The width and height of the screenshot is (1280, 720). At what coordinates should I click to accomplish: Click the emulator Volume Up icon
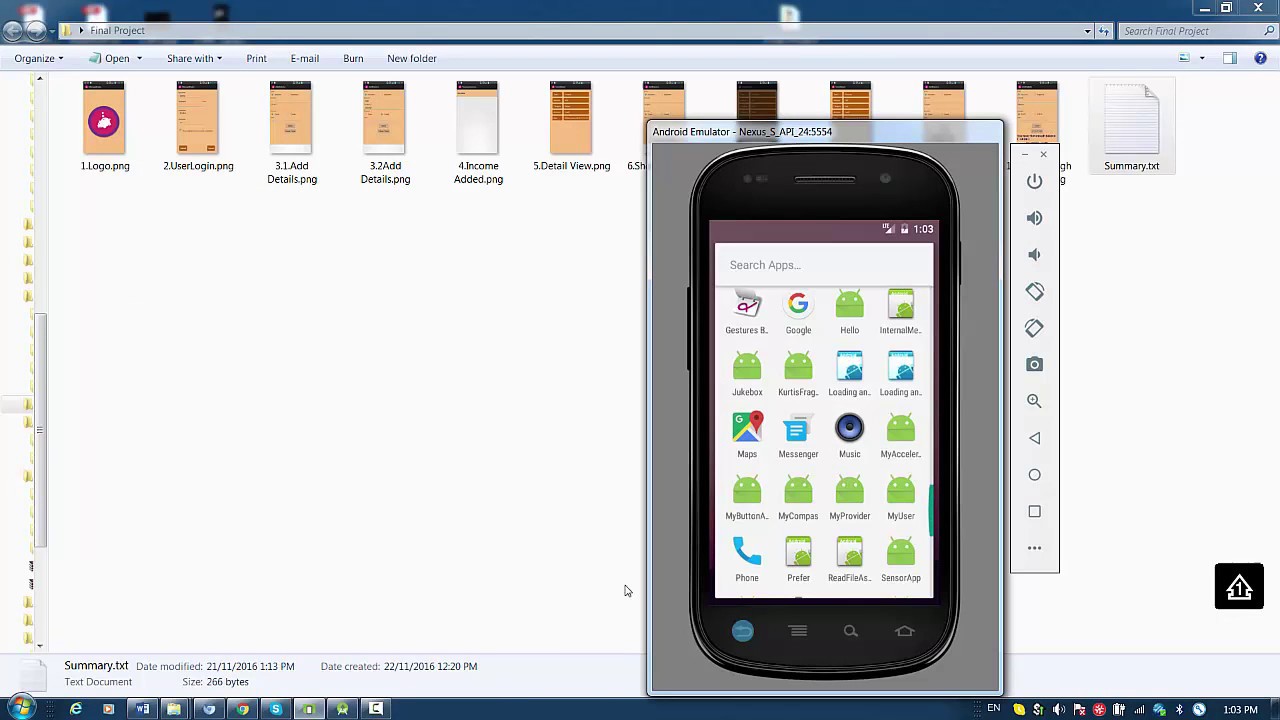click(1034, 218)
